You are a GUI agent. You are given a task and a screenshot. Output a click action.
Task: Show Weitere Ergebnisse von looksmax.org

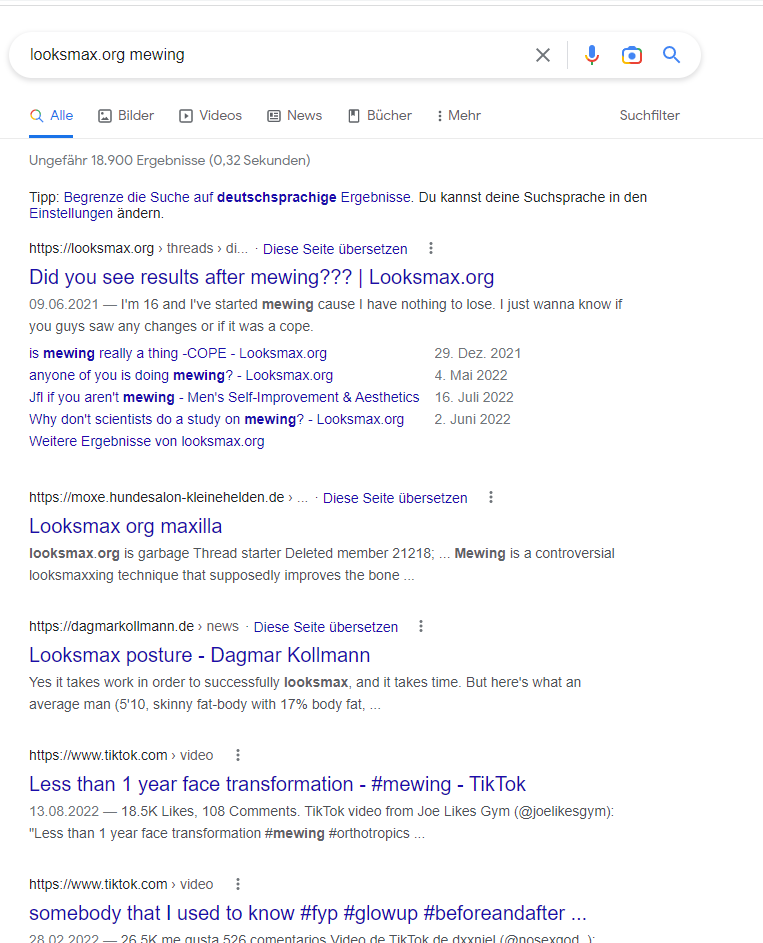pyautogui.click(x=147, y=441)
